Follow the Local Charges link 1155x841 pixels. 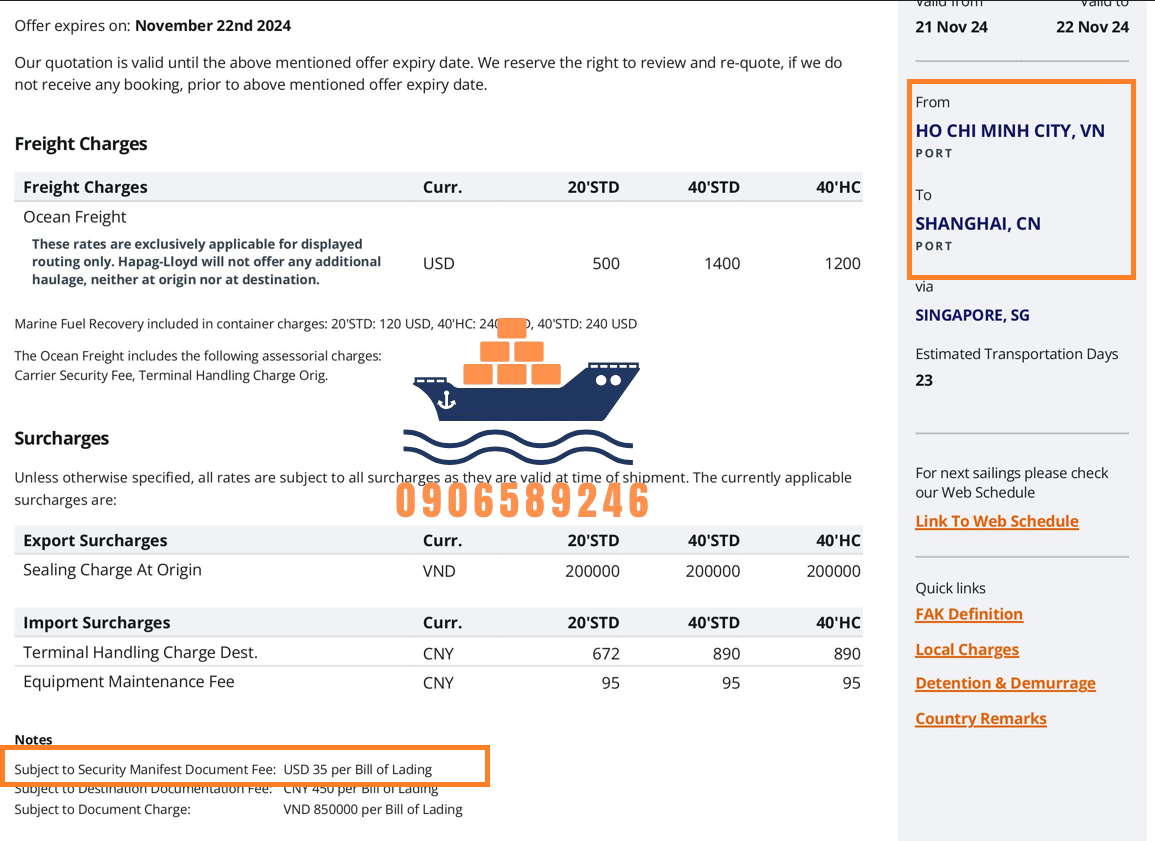967,650
